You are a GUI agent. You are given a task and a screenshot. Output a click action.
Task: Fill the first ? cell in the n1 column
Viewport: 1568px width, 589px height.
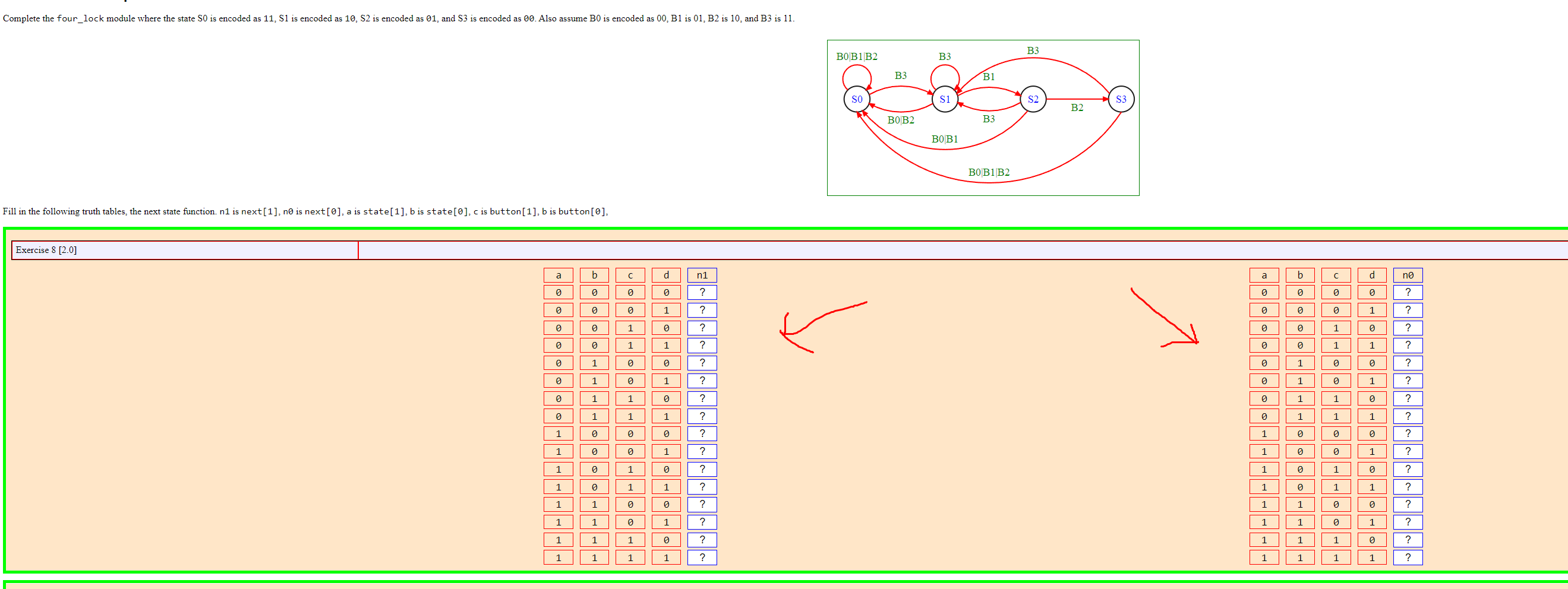coord(702,293)
